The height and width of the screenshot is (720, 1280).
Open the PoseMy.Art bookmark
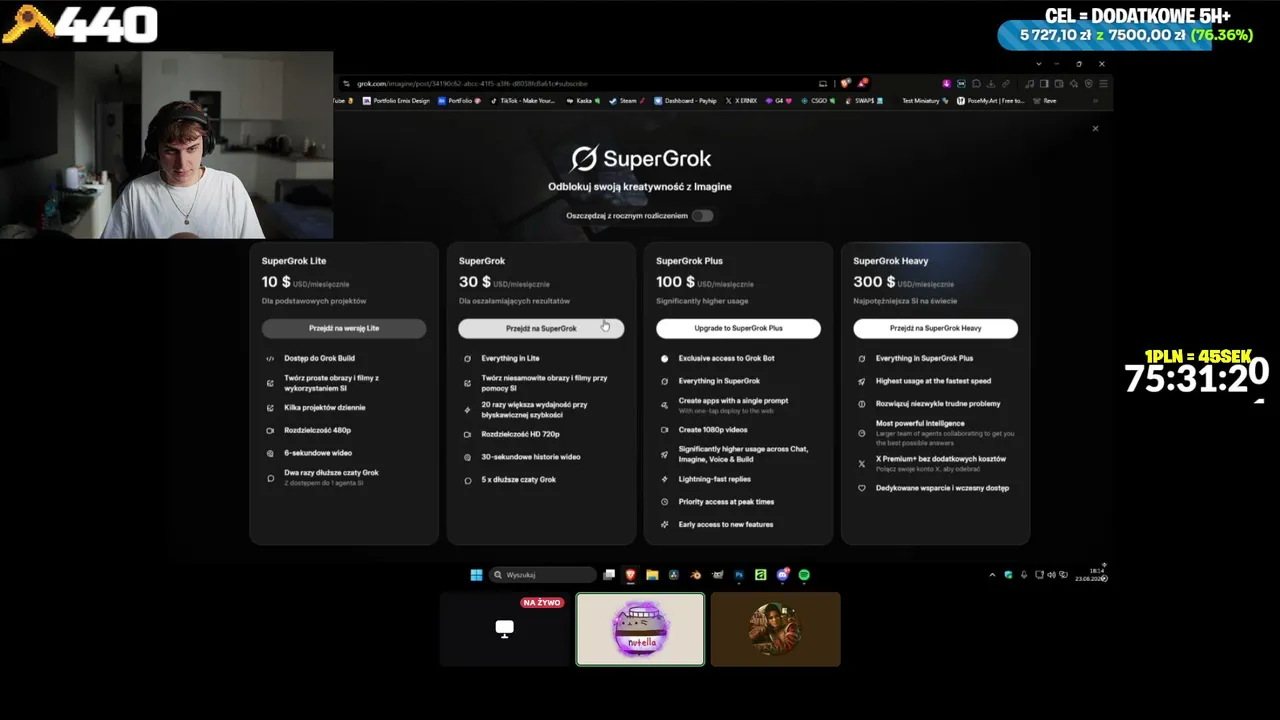(991, 101)
